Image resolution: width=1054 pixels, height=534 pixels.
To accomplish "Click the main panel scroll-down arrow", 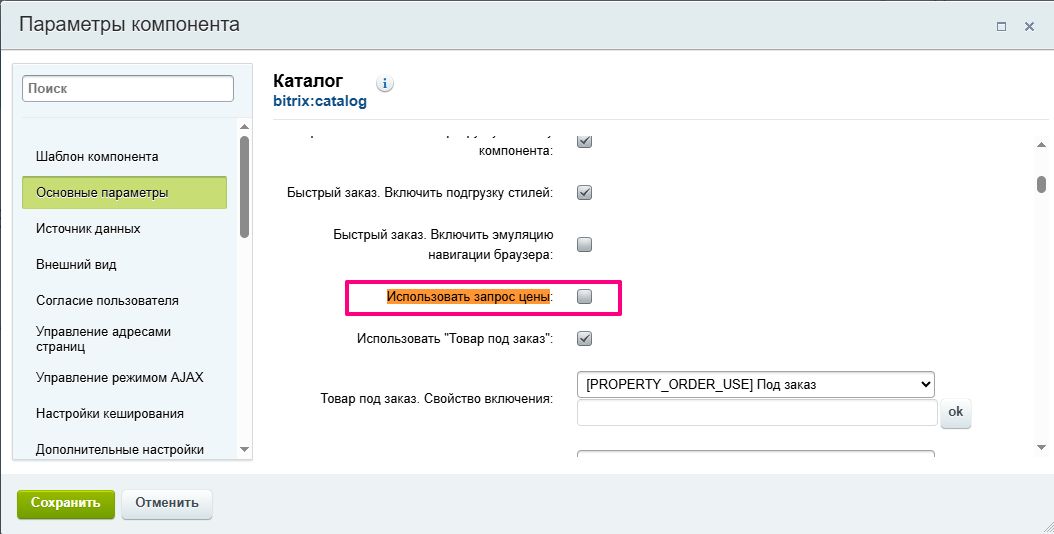I will pos(1041,447).
